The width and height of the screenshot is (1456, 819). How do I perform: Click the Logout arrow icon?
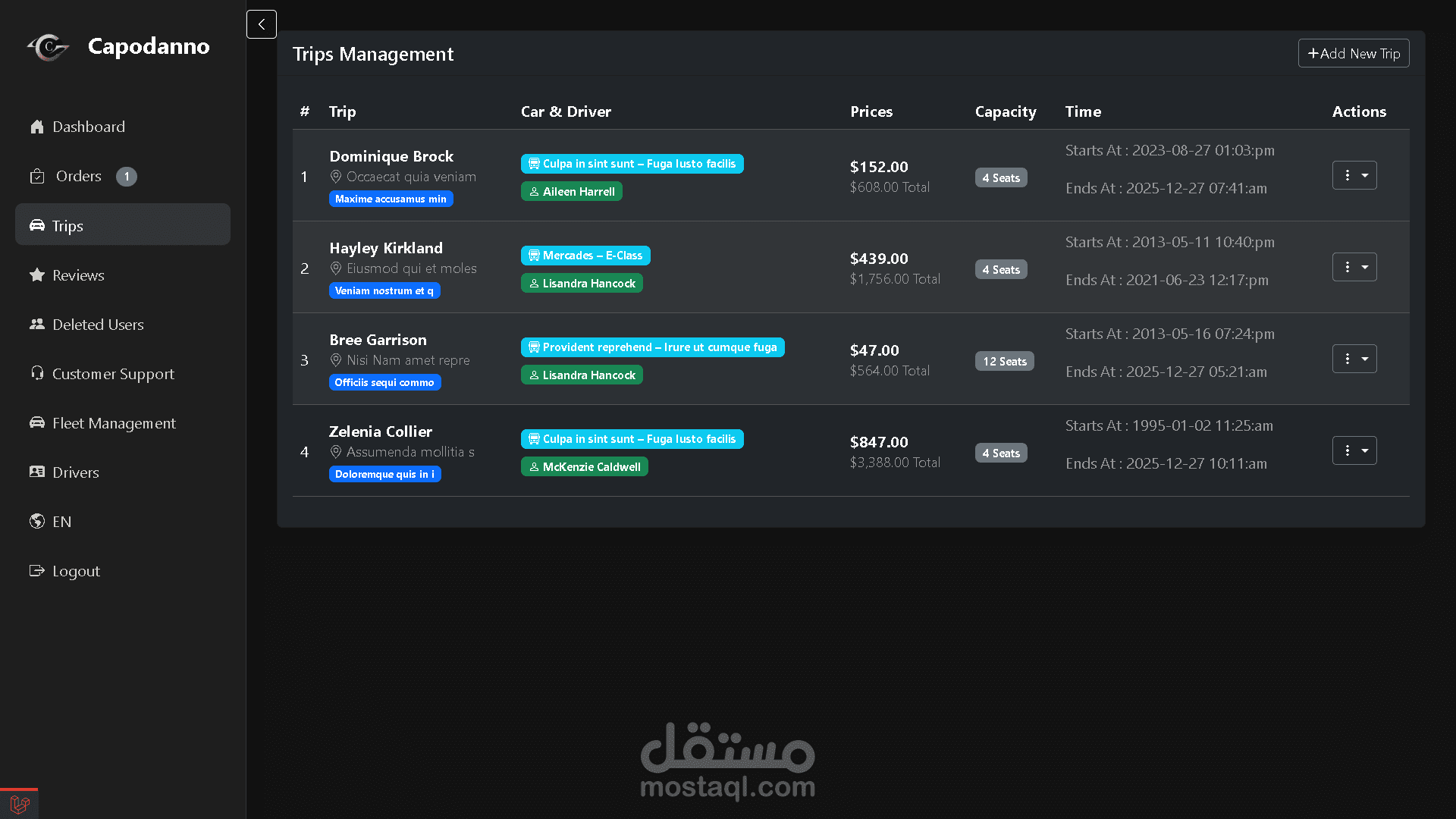tap(36, 570)
